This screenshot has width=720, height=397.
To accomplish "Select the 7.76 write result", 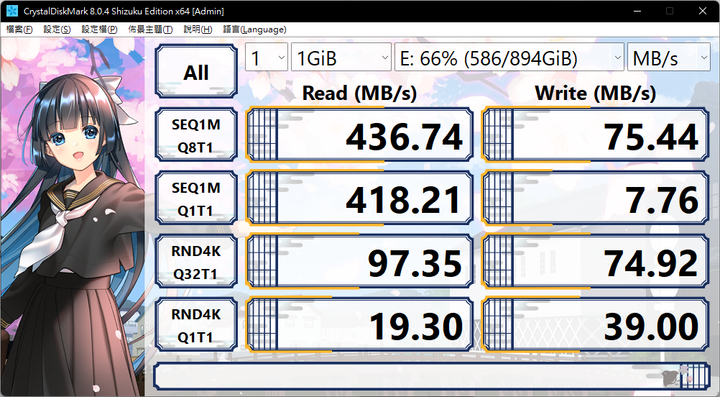I will click(596, 198).
